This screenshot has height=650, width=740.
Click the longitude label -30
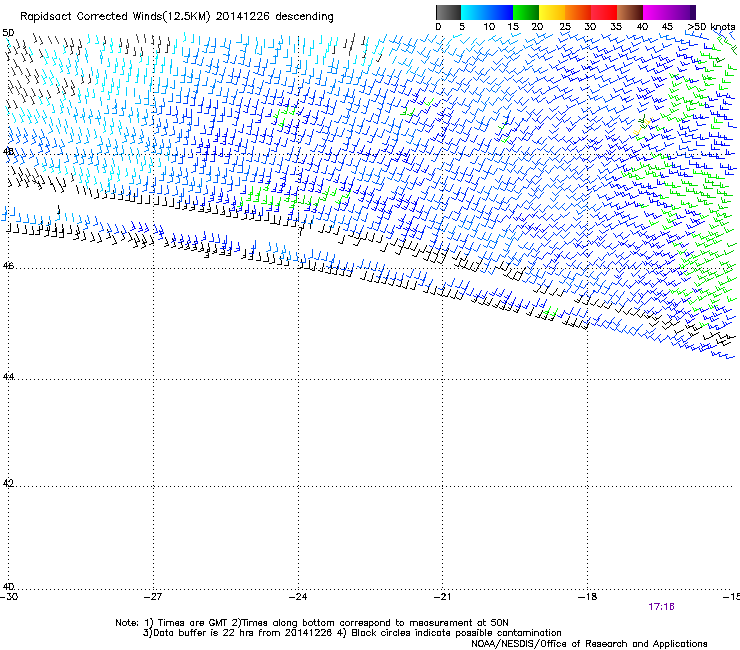[9, 597]
